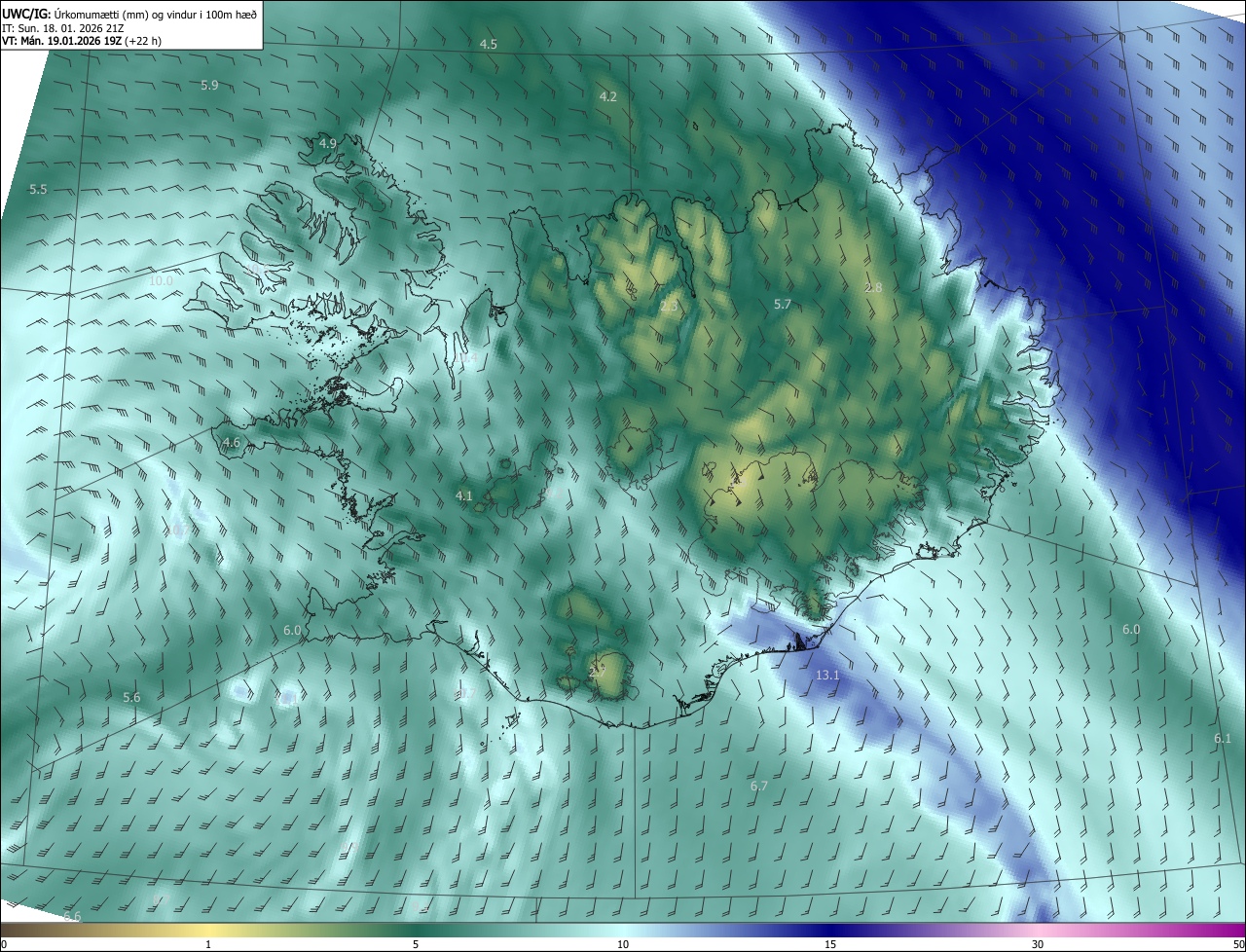Click the title 'Úrkomumætti (mm) og vindur í 100m hæð'
Screen dimensions: 1246x952
click(x=156, y=13)
